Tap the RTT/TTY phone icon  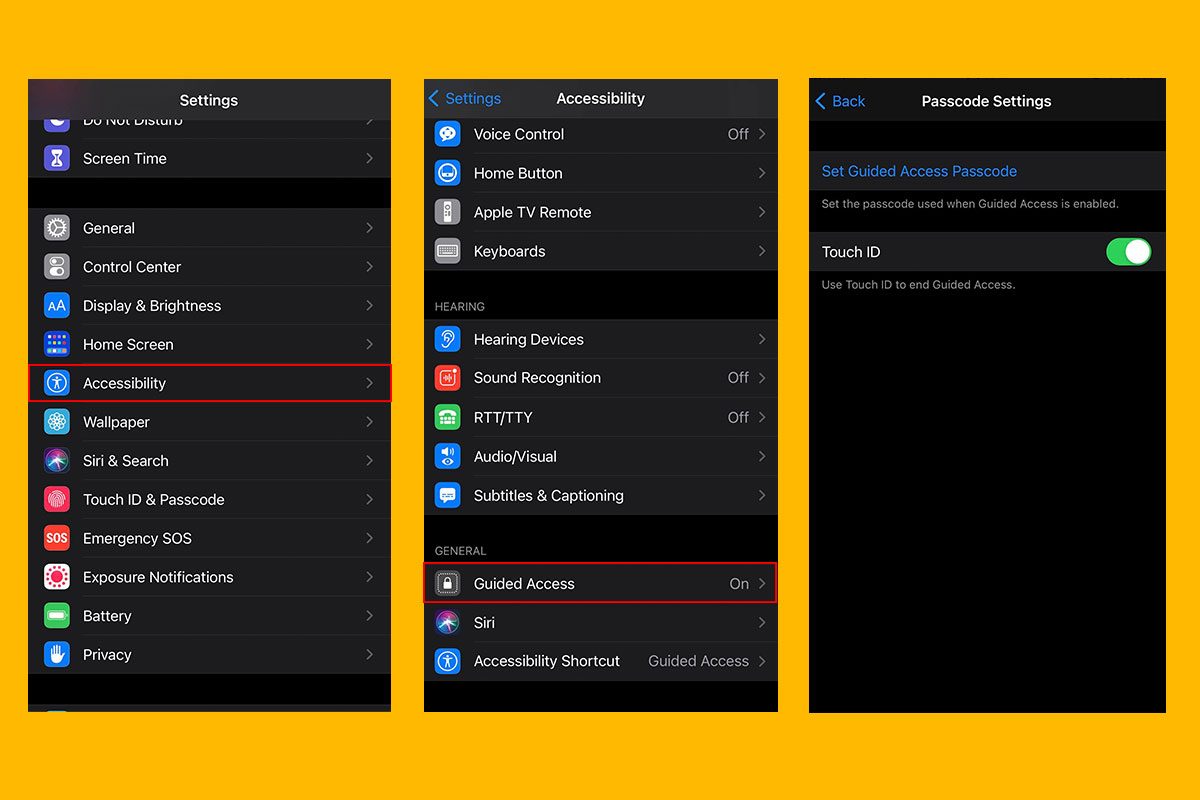448,417
